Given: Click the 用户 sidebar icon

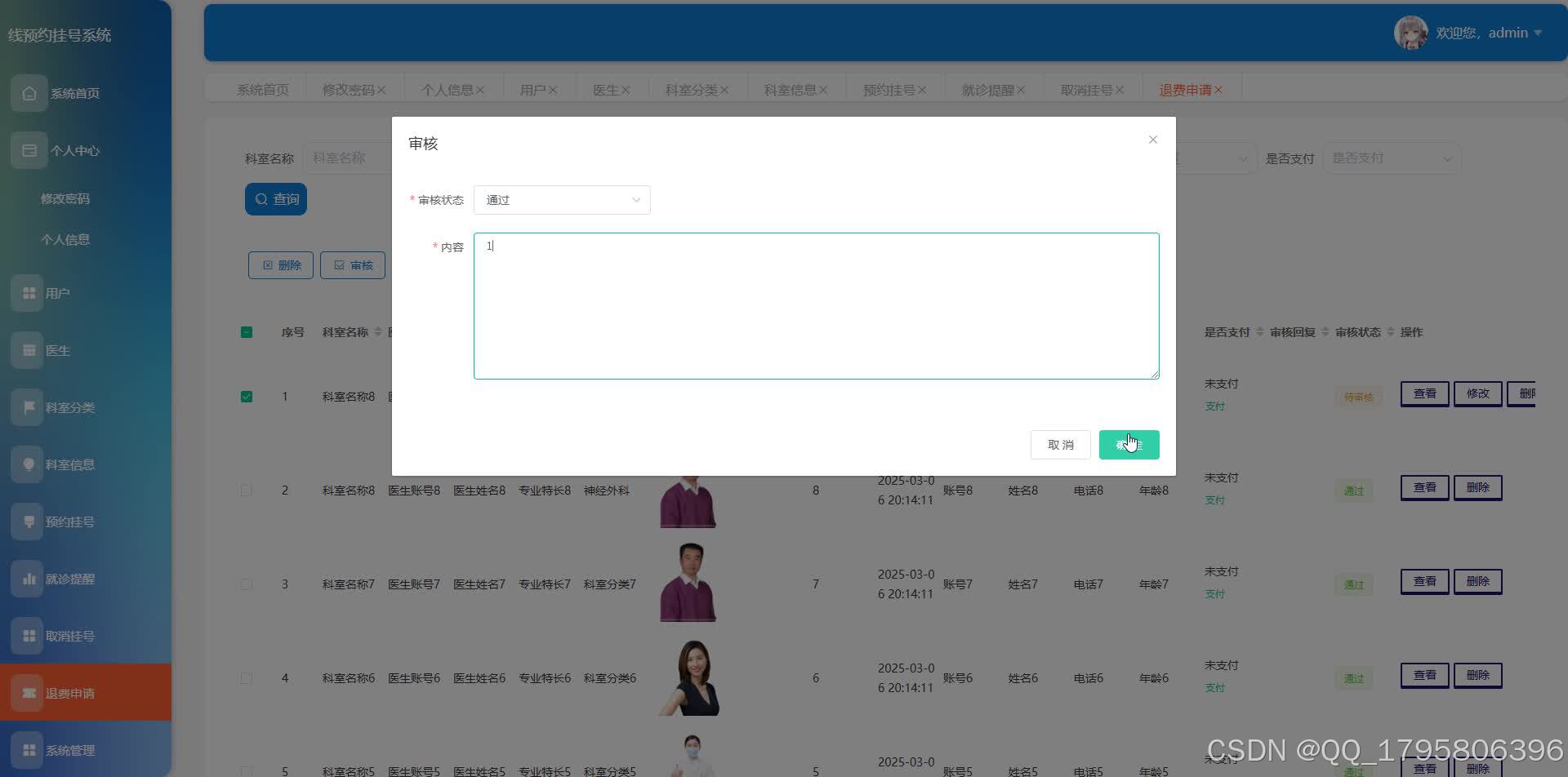Looking at the screenshot, I should (29, 293).
